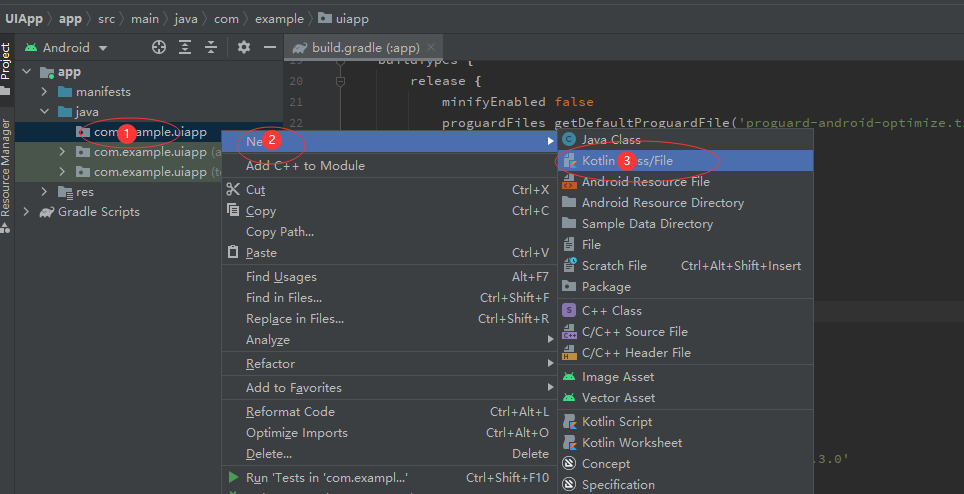This screenshot has height=494, width=964.
Task: Choose C++ Class in the submenu
Action: [x=611, y=311]
